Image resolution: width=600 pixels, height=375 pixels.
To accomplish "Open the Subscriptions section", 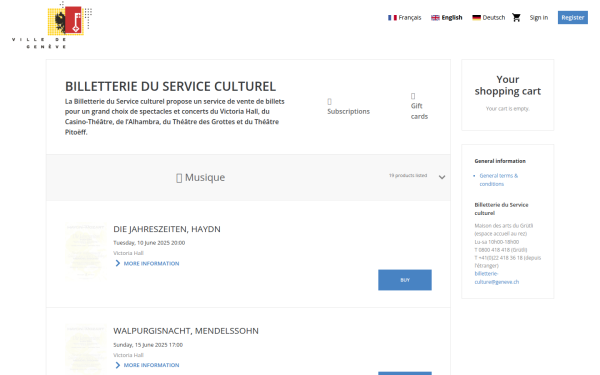I will (x=348, y=111).
